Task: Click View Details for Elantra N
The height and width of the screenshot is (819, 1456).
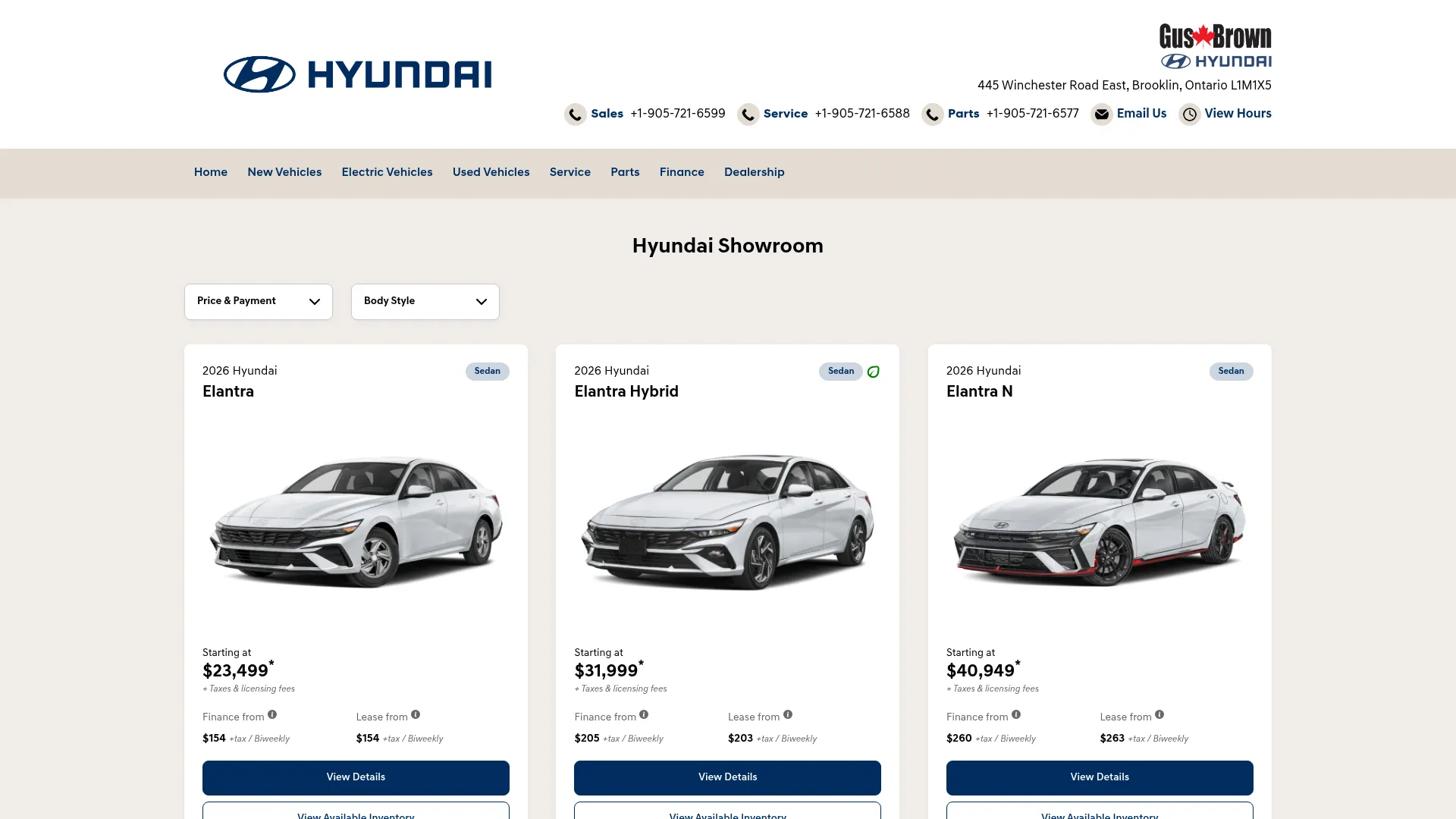Action: [x=1100, y=778]
